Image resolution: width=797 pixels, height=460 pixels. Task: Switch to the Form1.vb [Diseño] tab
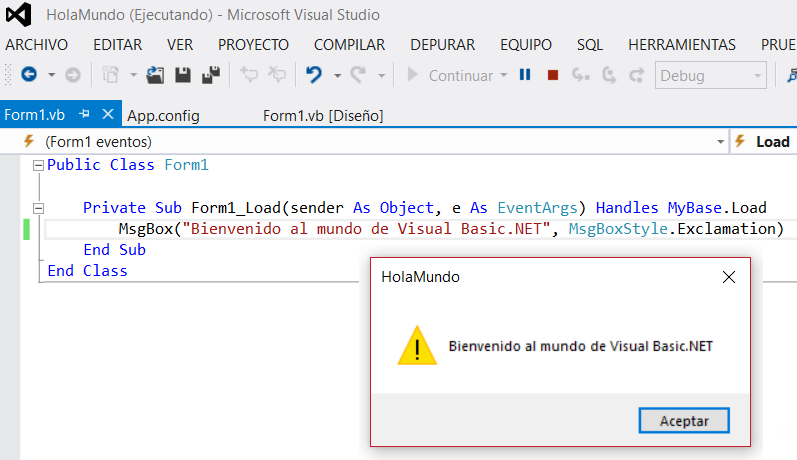coord(323,116)
